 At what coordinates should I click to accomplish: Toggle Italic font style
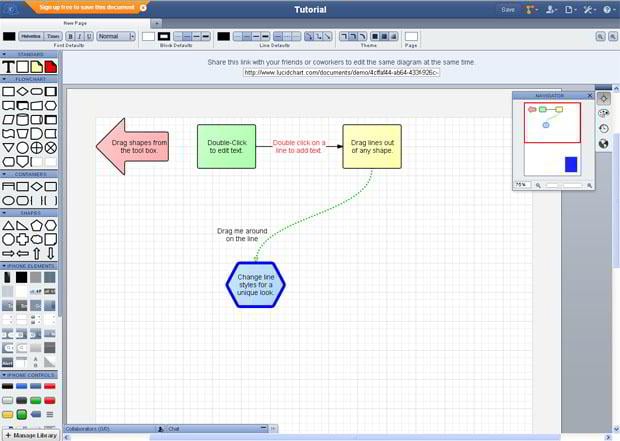[80, 36]
